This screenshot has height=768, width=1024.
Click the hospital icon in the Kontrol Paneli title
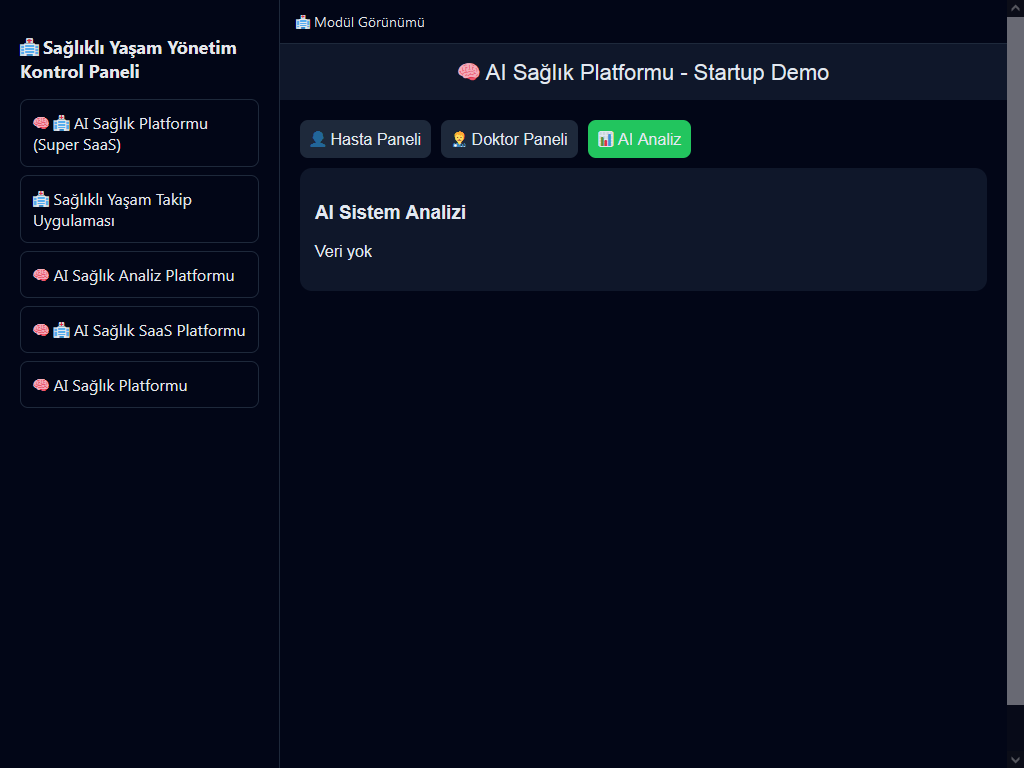tap(29, 48)
